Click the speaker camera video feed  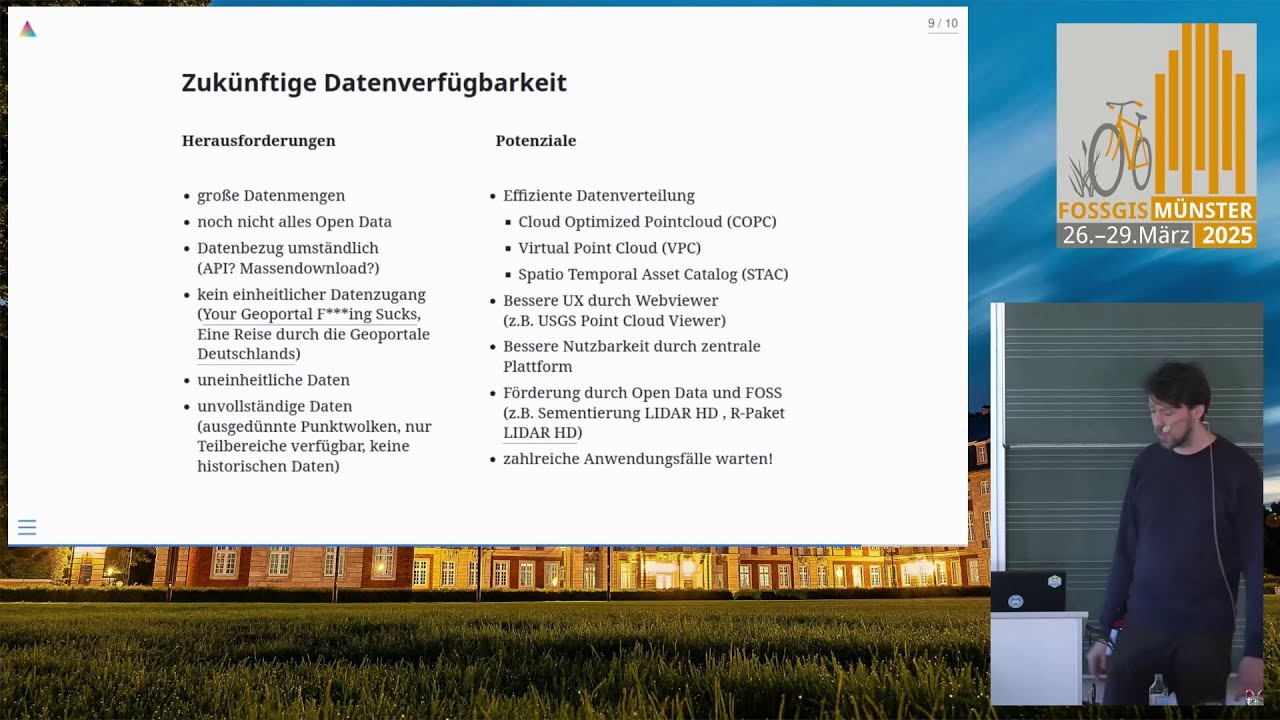click(x=1127, y=504)
